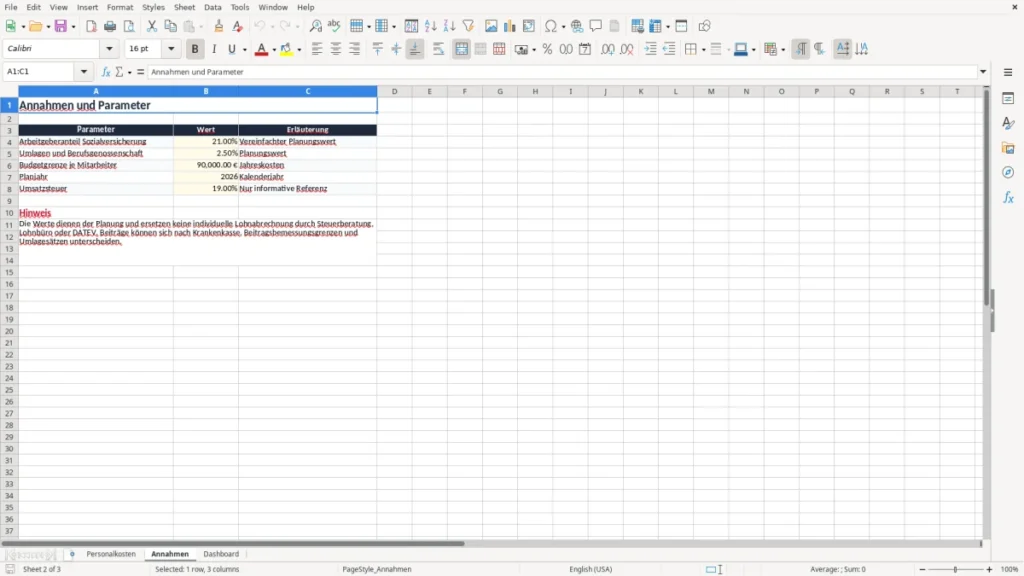Open background color dropdown arrow
1024x576 pixels.
point(299,50)
